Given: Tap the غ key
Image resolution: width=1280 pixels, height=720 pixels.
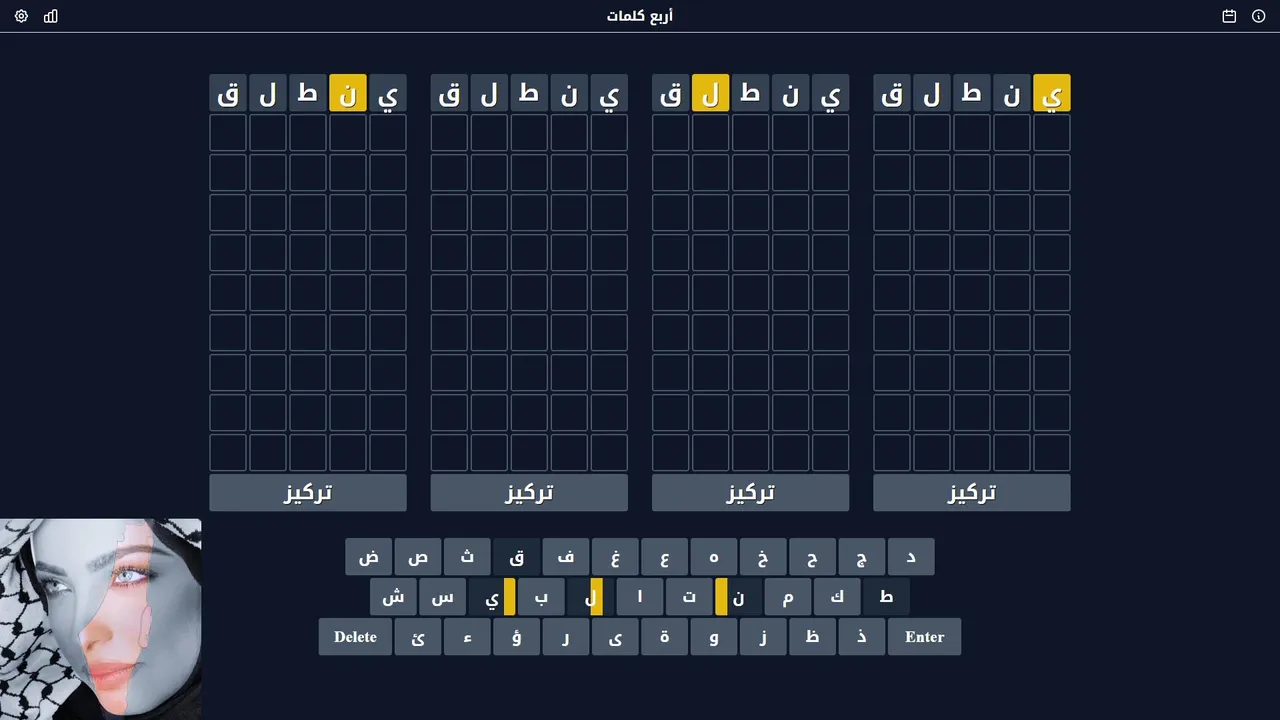Looking at the screenshot, I should pos(615,557).
